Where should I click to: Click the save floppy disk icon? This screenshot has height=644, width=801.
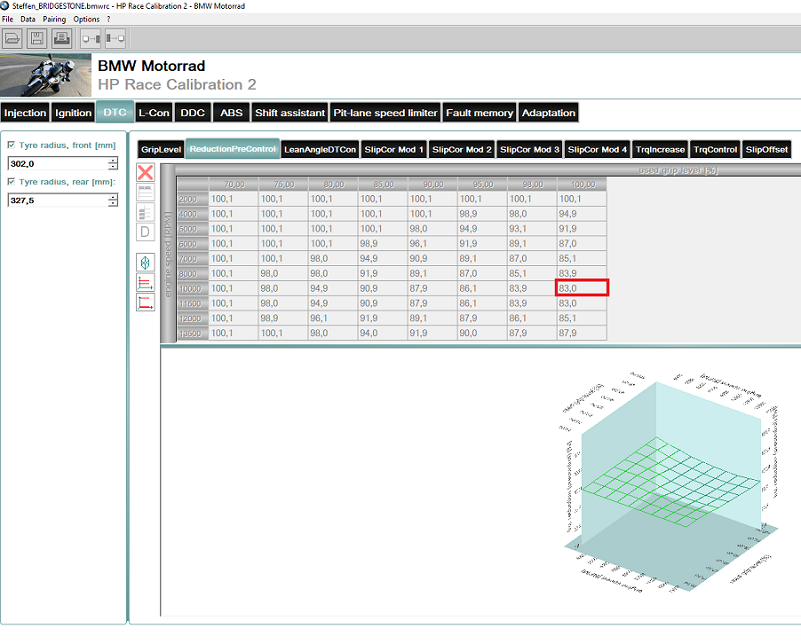tap(37, 39)
